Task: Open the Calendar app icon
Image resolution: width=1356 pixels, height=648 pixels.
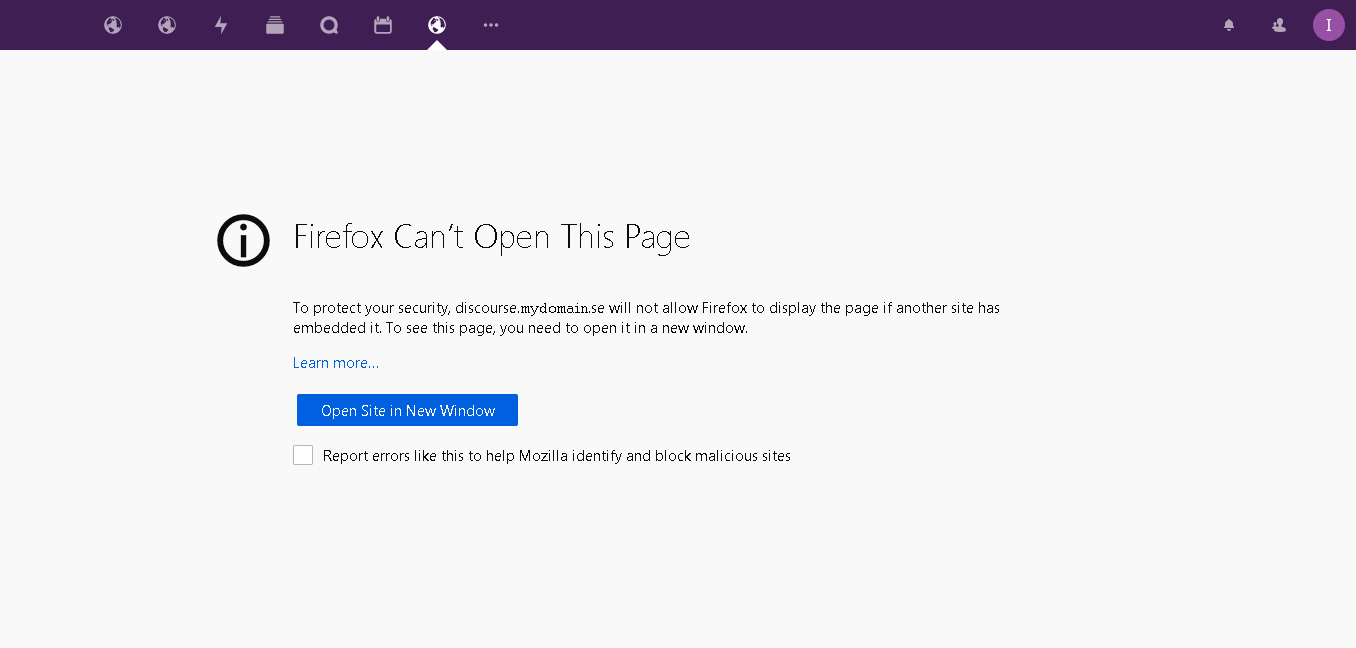Action: pos(383,25)
